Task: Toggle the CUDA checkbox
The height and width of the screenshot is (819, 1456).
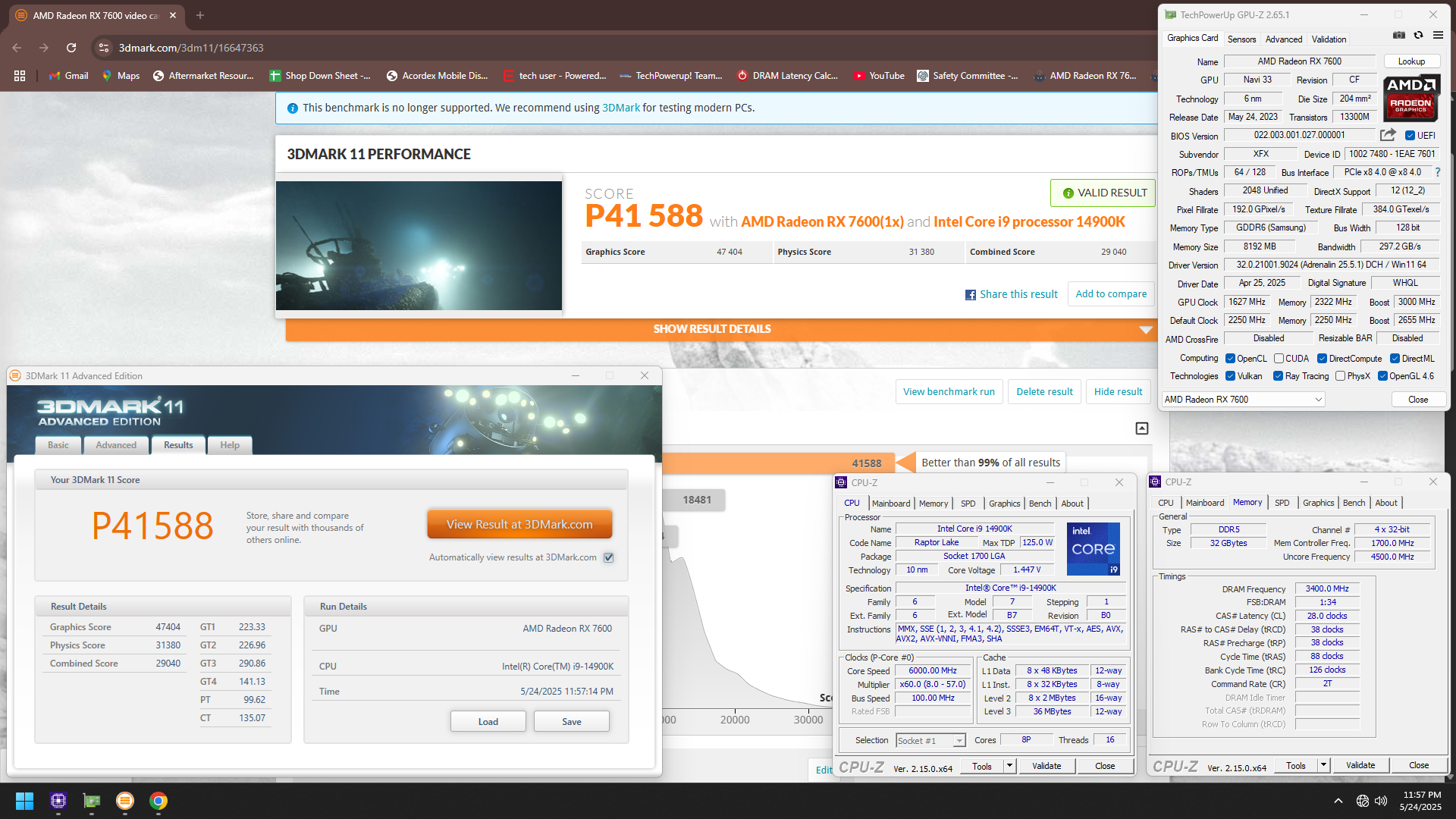Action: click(x=1279, y=359)
